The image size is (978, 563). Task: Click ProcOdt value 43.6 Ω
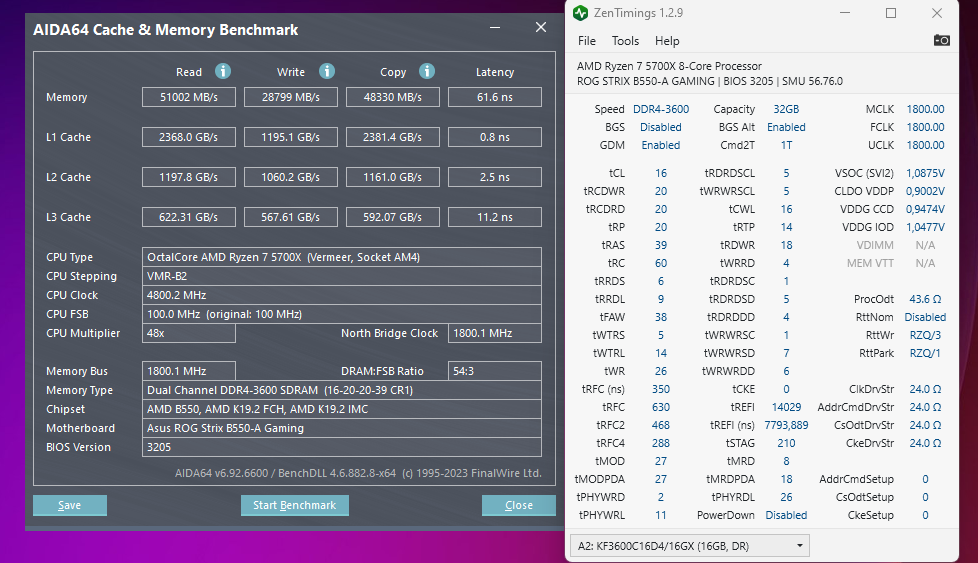pyautogui.click(x=925, y=299)
